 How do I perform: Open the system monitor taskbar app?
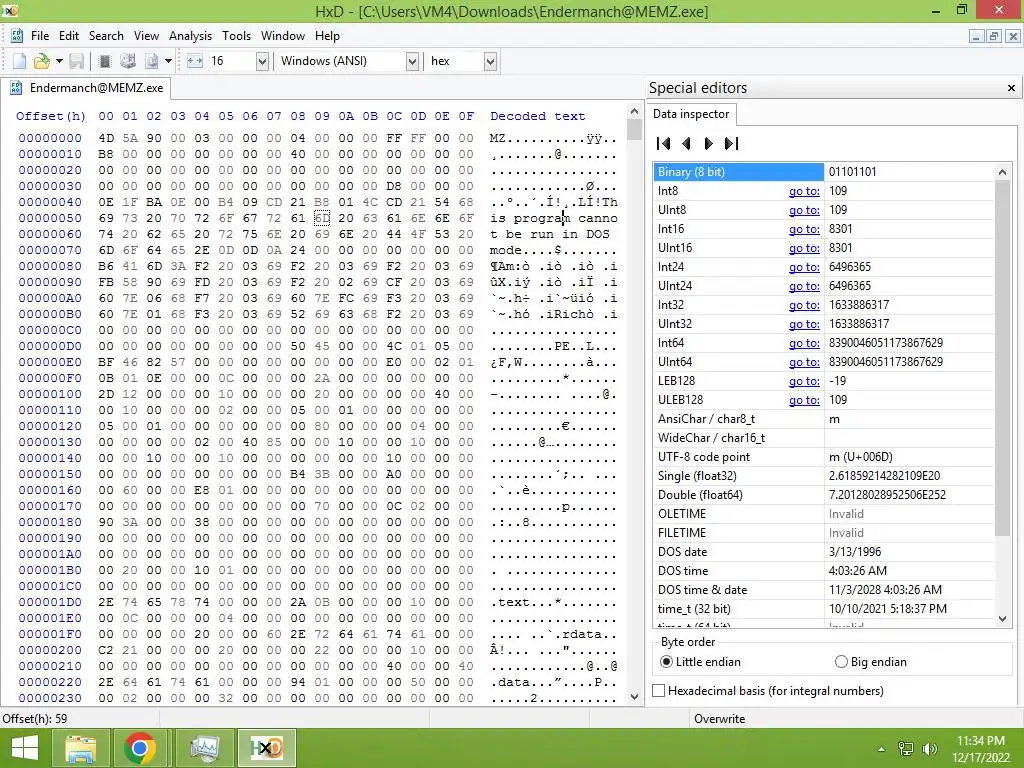click(x=204, y=748)
